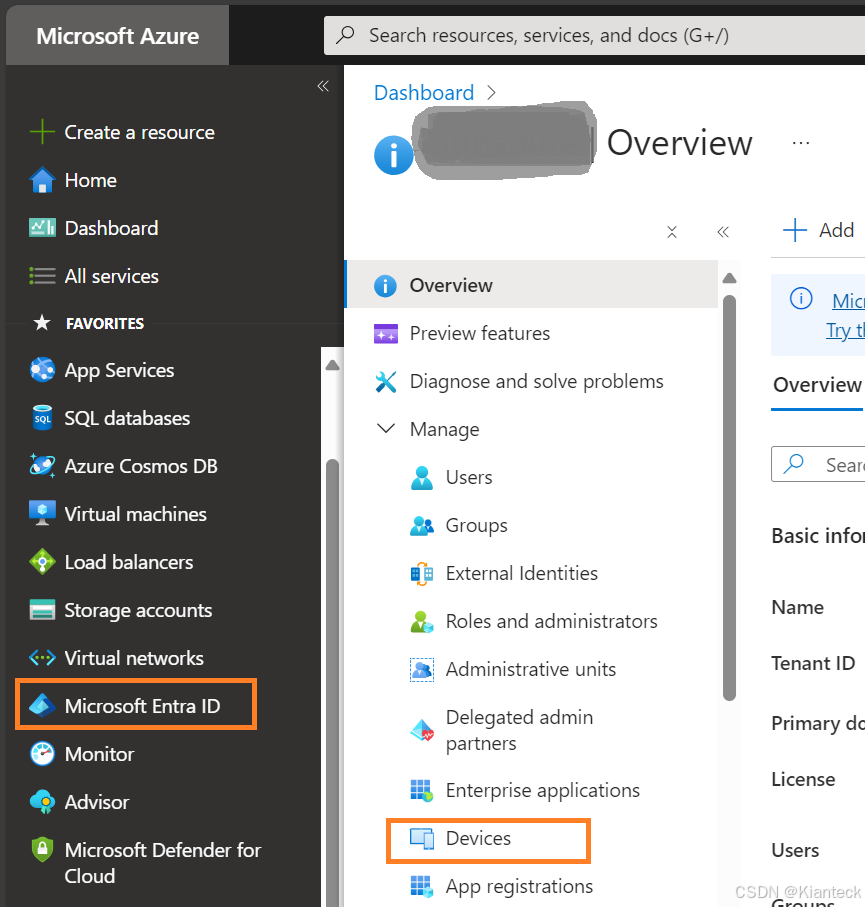Click the Dashboard breadcrumb link
Image resolution: width=865 pixels, height=907 pixels.
pos(424,93)
